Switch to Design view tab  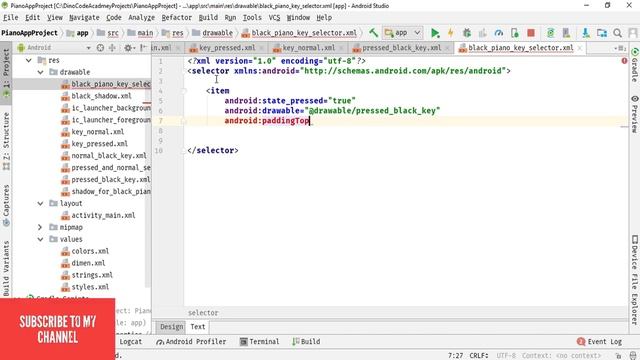[171, 327]
